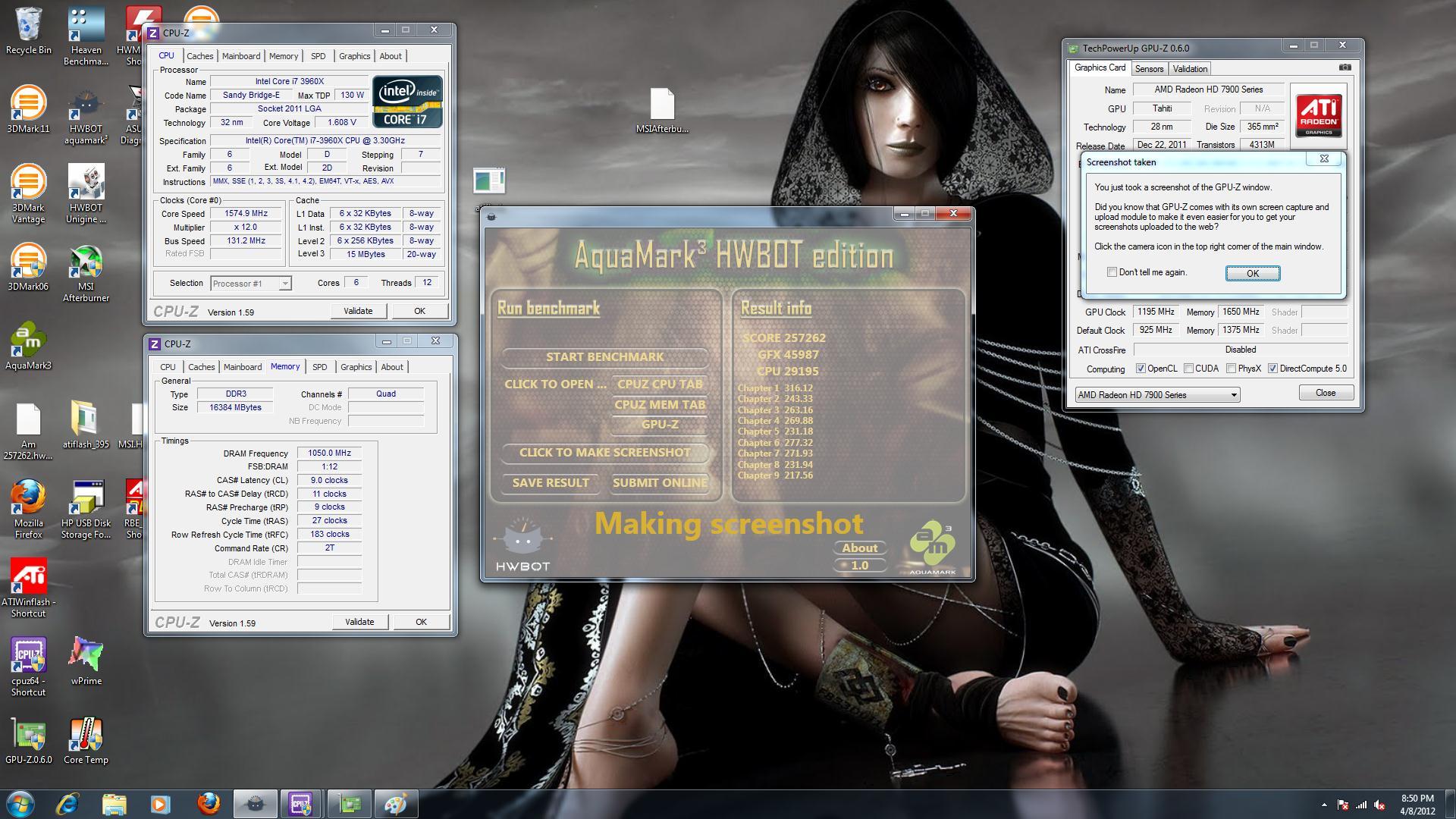Launch wPrime desktop icon
This screenshot has height=819, width=1456.
tap(86, 662)
